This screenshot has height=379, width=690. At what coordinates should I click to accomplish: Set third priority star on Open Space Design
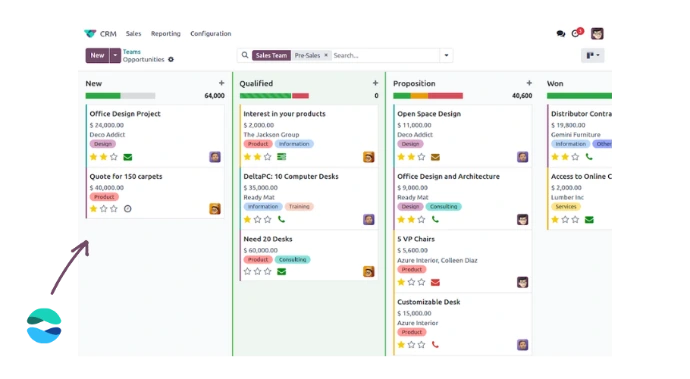point(422,157)
